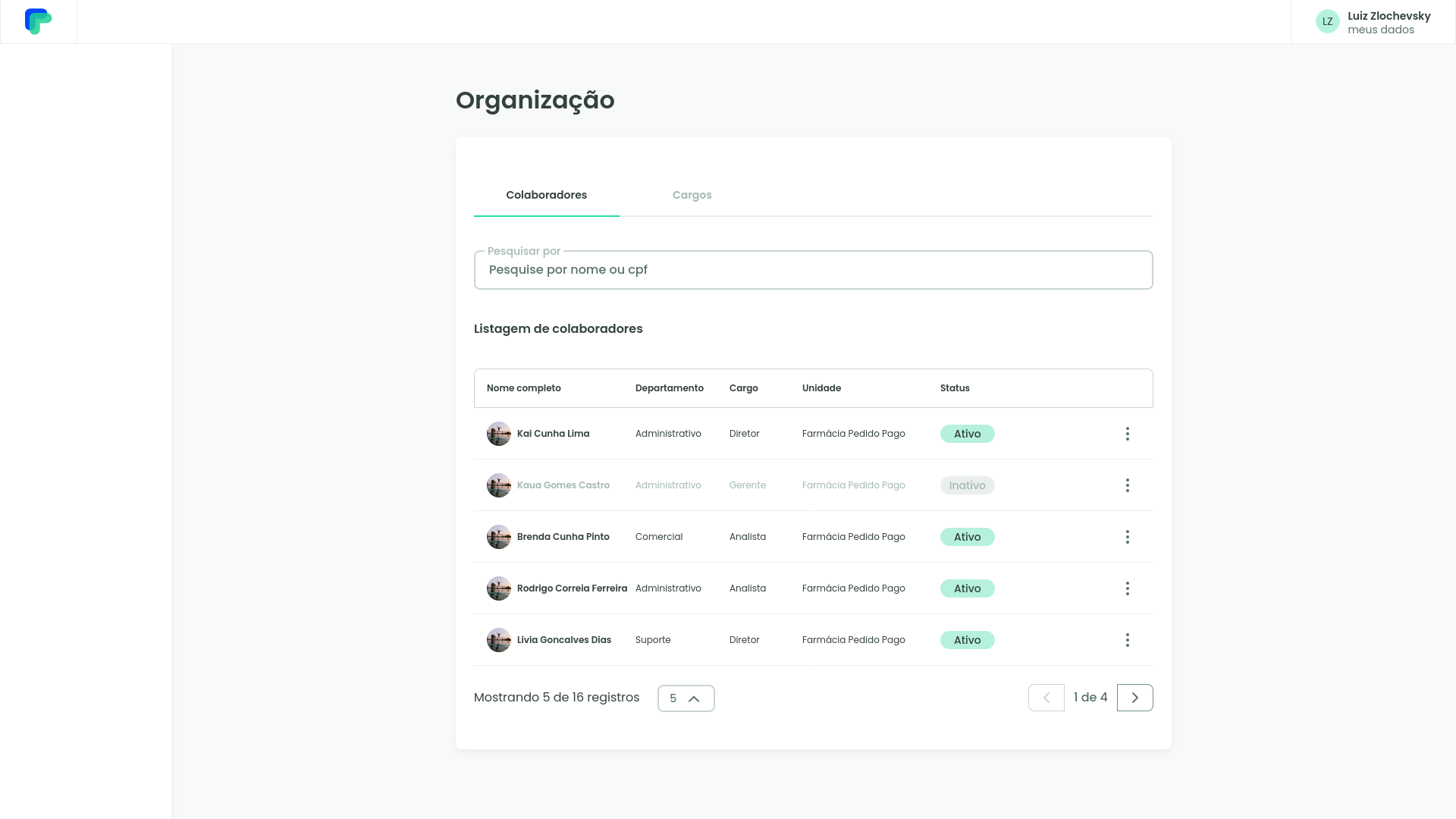
Task: Click Livia Goncalves Dias's profile photo
Action: (498, 640)
